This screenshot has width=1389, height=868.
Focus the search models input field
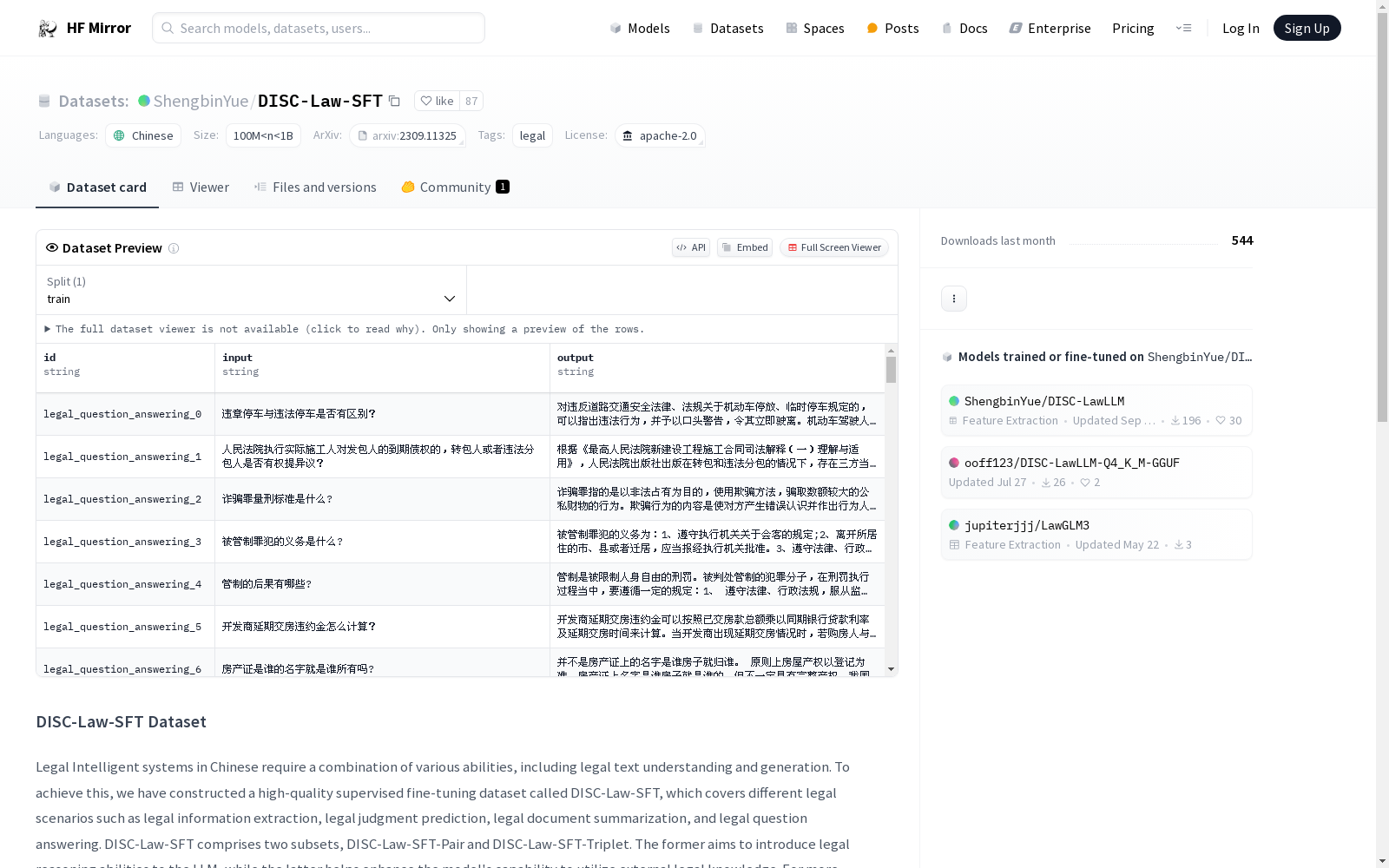[x=319, y=28]
